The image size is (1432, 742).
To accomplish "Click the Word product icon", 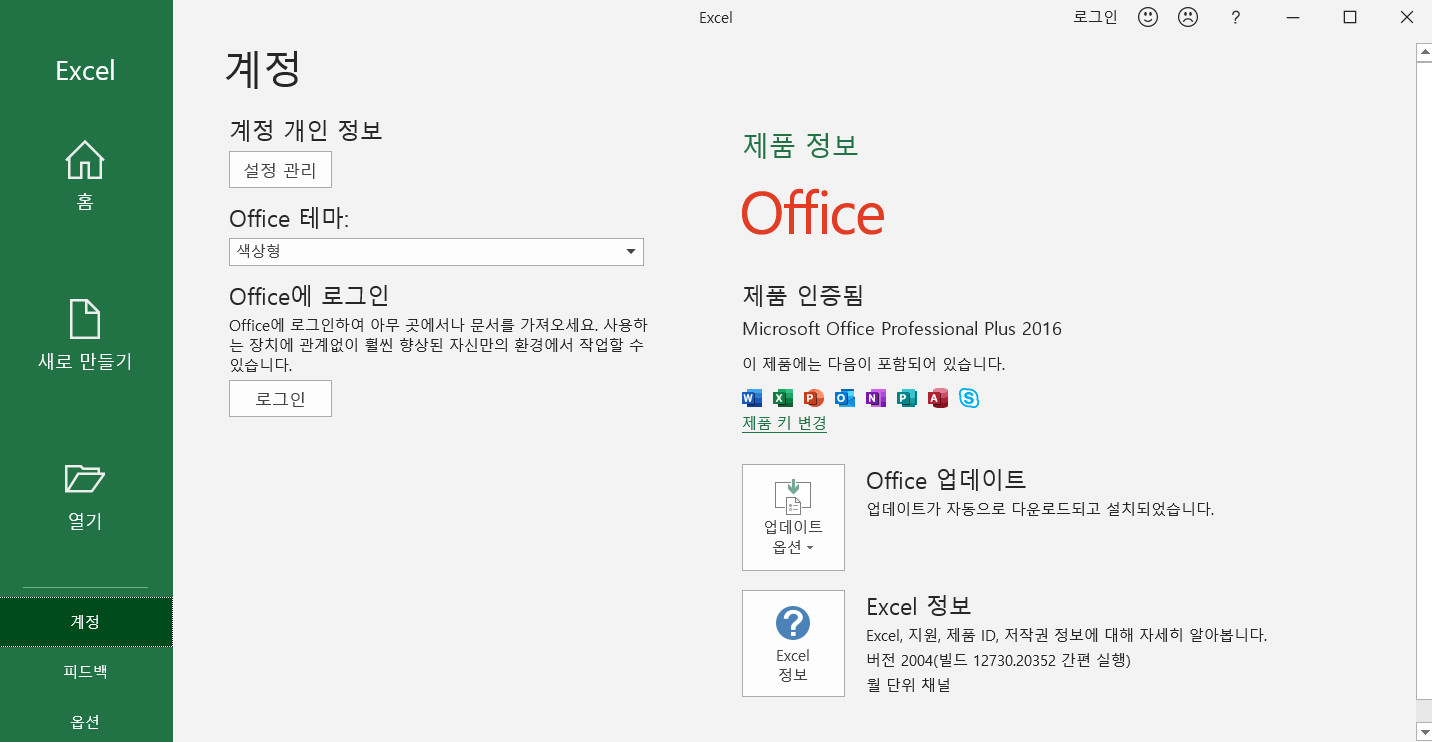I will (x=752, y=398).
